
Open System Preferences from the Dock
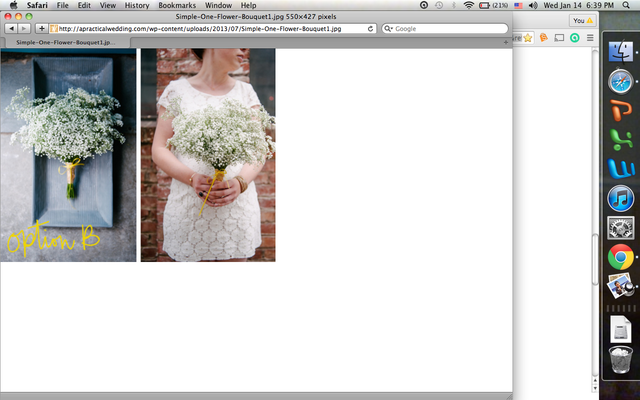coord(621,228)
